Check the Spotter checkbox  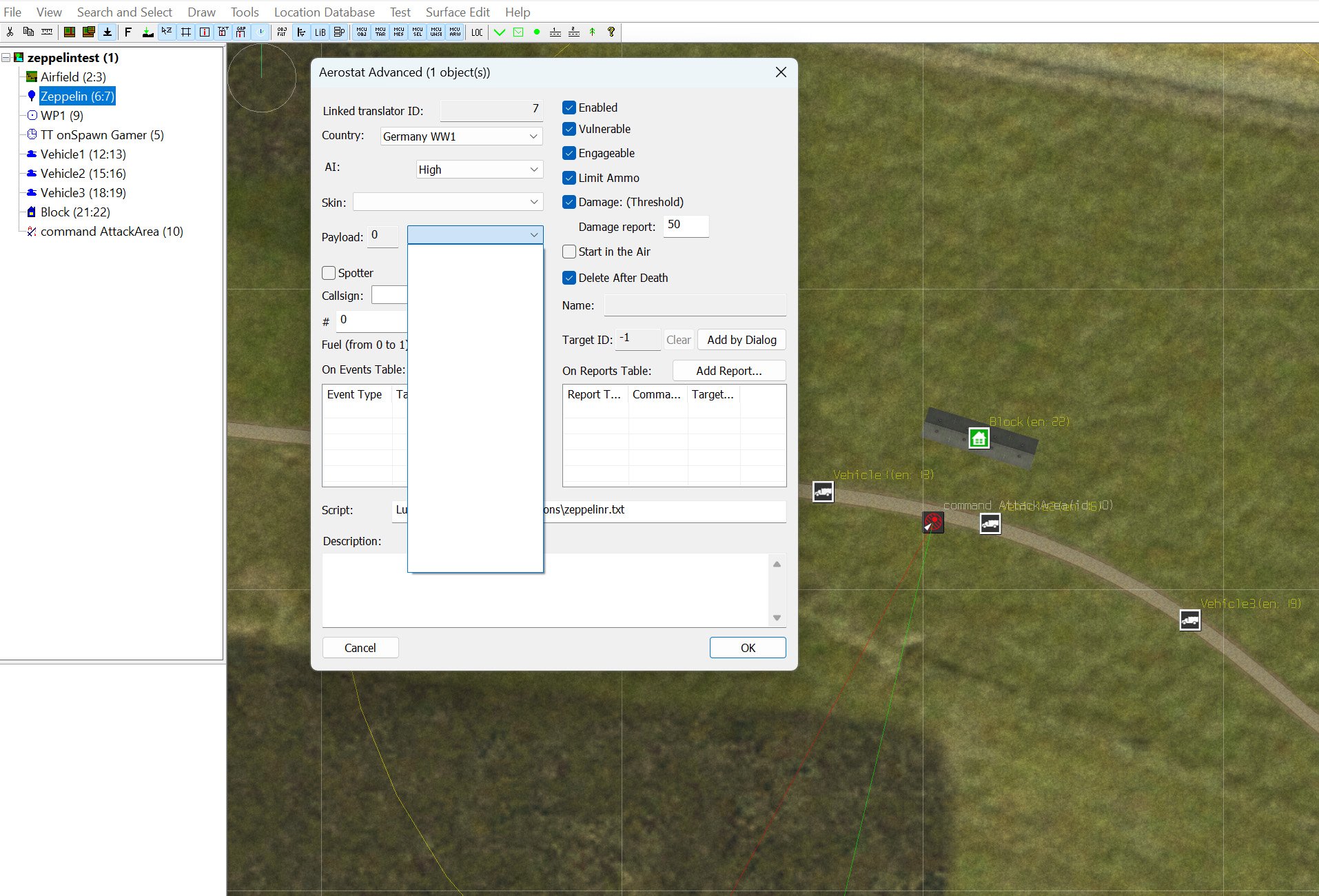click(329, 273)
